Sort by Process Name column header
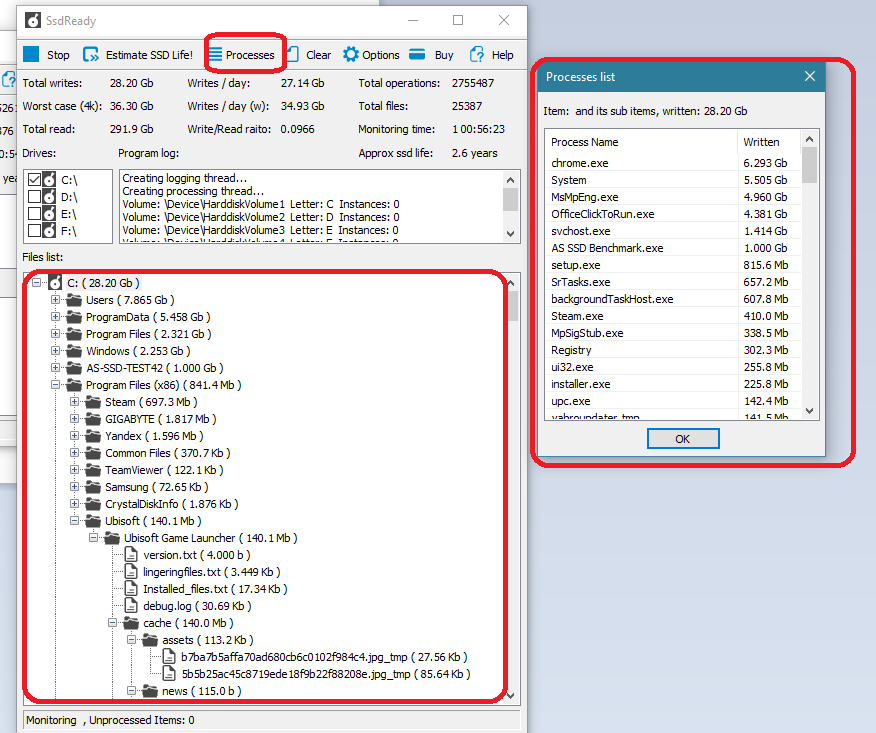Screen dimensions: 876x733 click(642, 142)
